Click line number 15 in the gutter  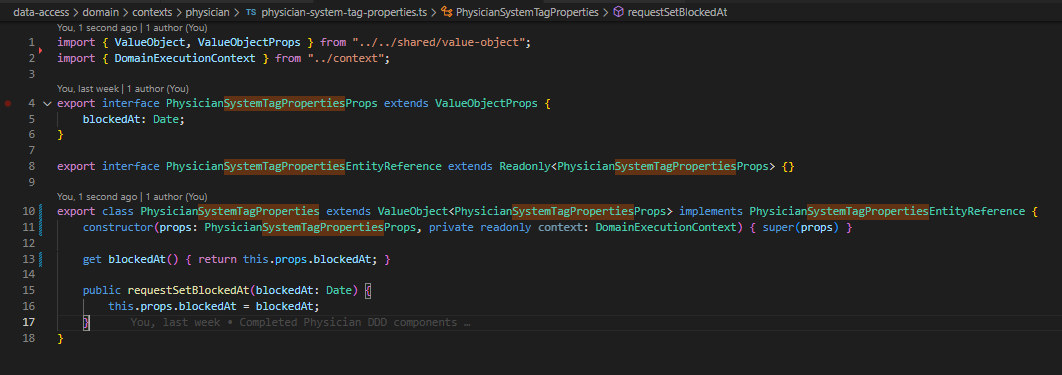[28, 290]
